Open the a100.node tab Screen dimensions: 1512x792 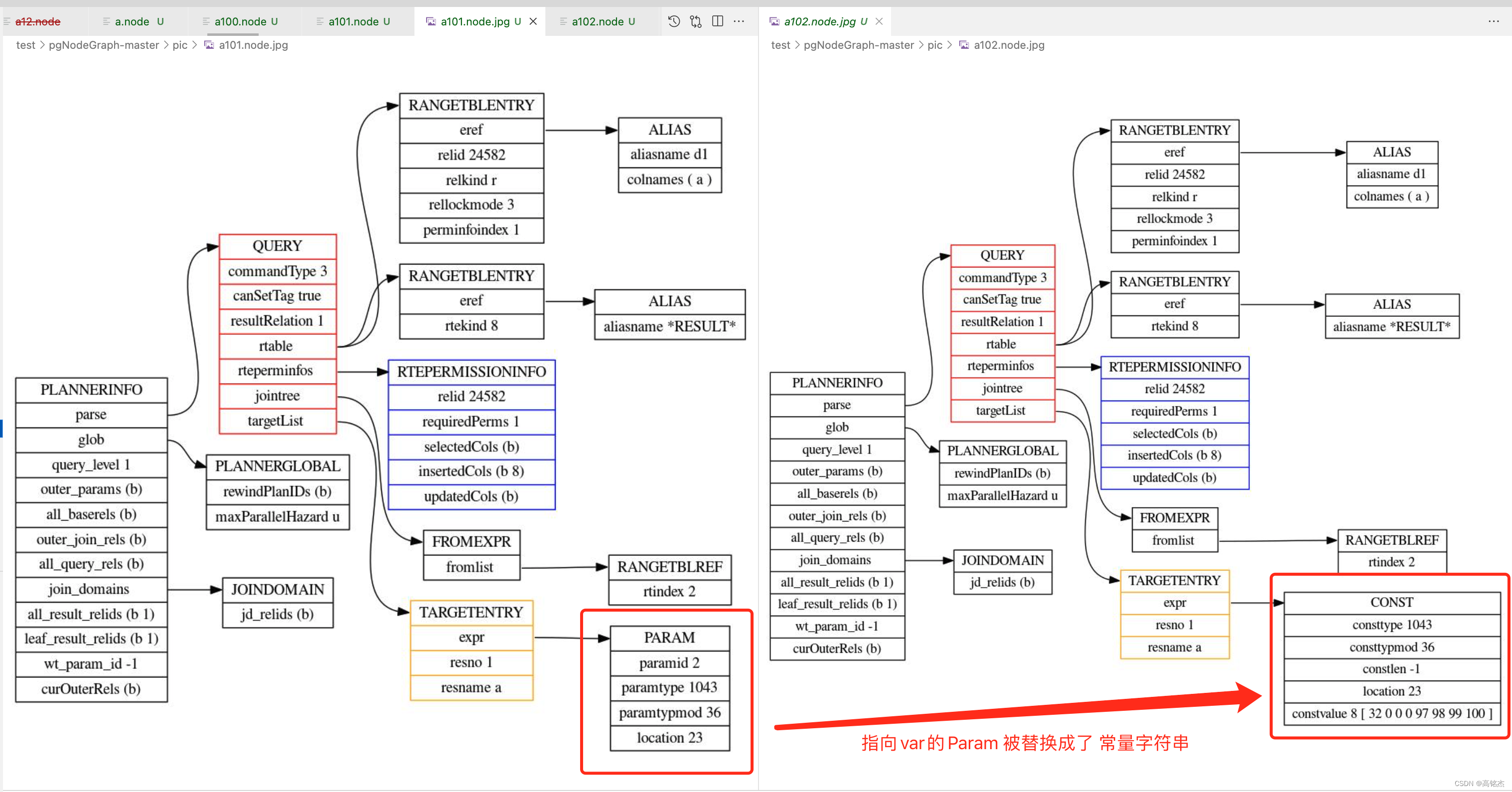click(240, 22)
